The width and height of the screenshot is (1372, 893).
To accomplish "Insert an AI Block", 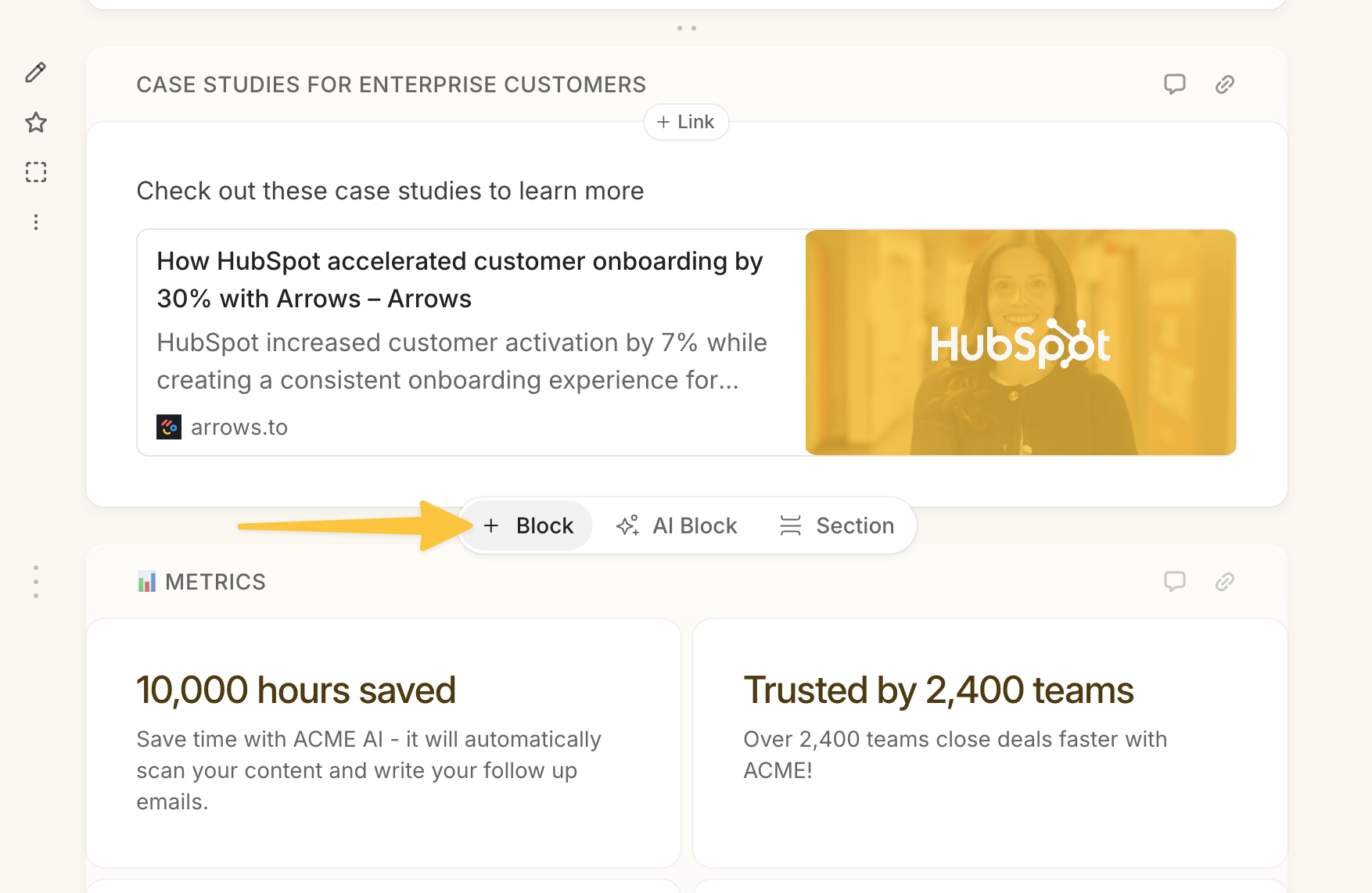I will (x=677, y=525).
